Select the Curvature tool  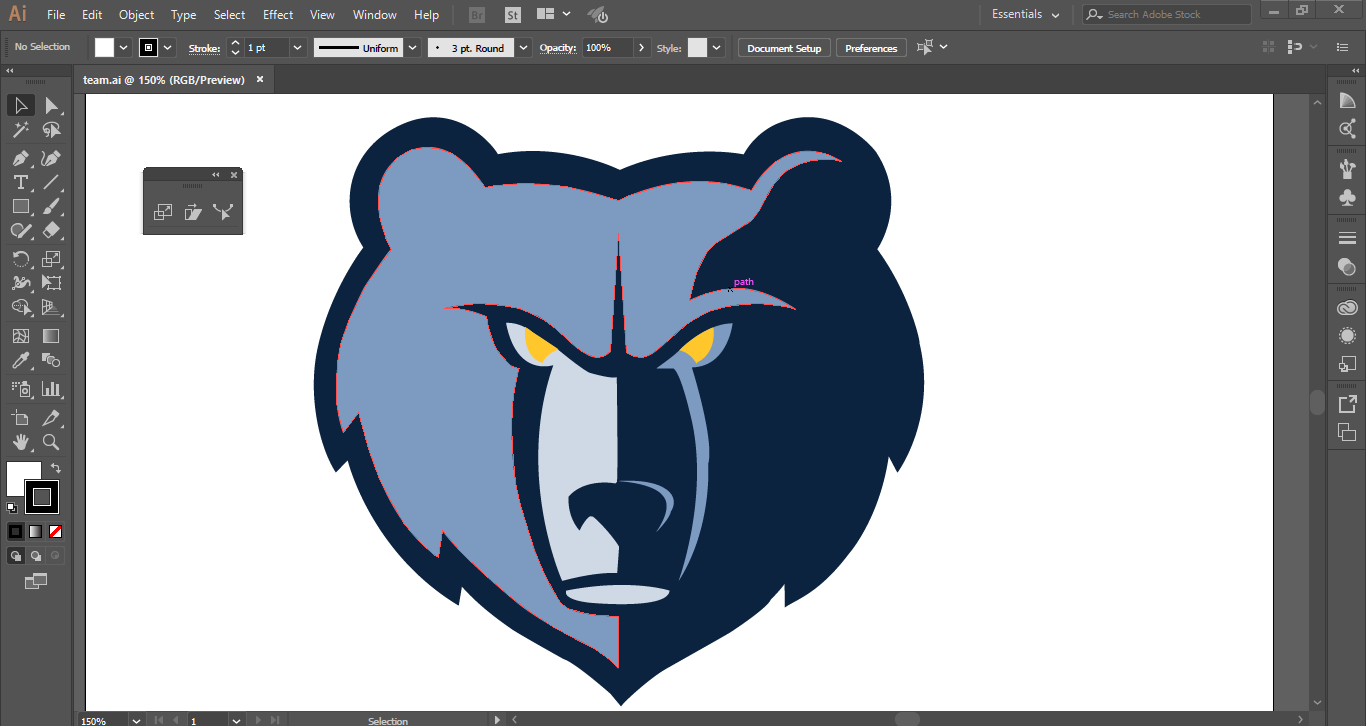coord(51,158)
